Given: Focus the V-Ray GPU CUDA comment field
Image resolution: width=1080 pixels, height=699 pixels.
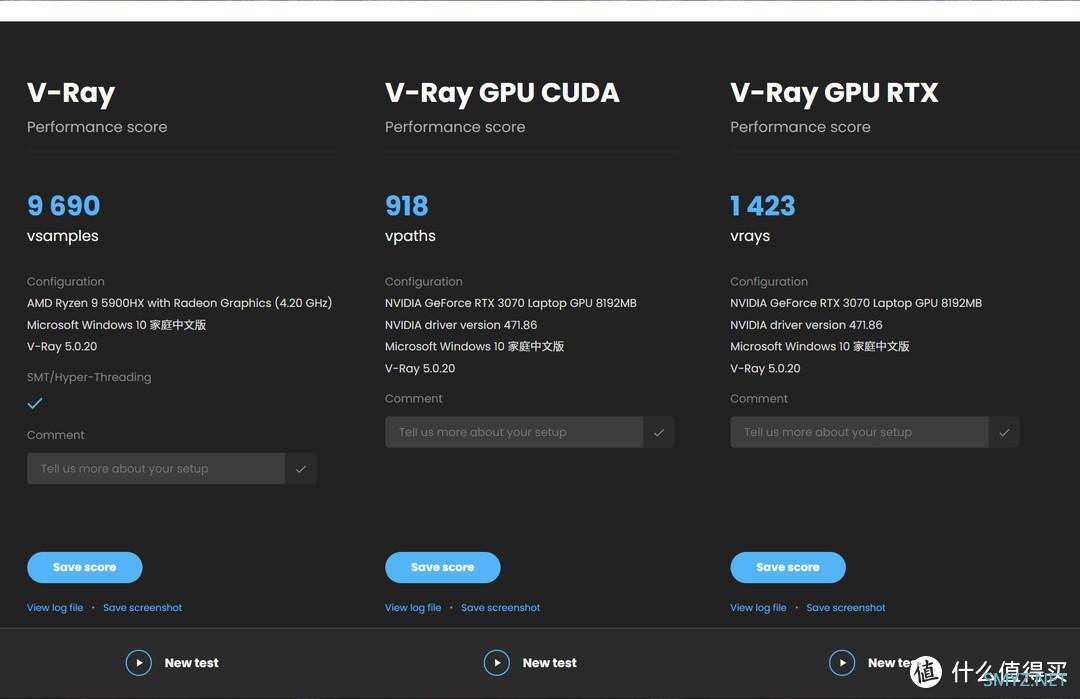Looking at the screenshot, I should pos(514,432).
